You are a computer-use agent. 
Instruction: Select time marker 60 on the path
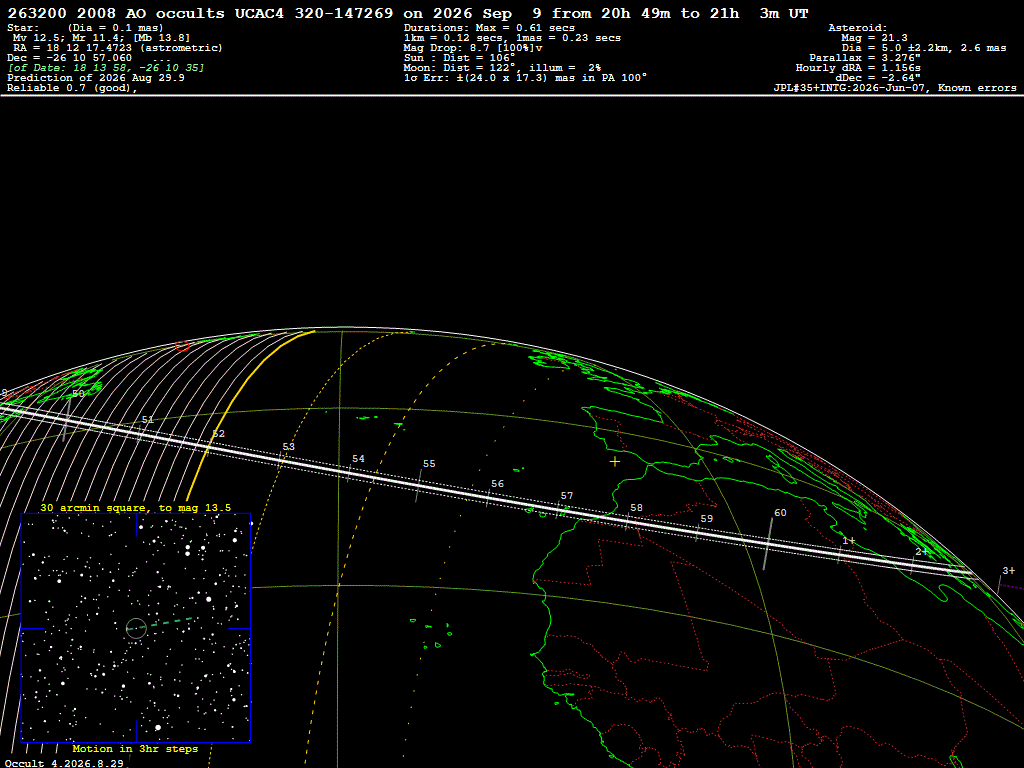click(x=780, y=513)
